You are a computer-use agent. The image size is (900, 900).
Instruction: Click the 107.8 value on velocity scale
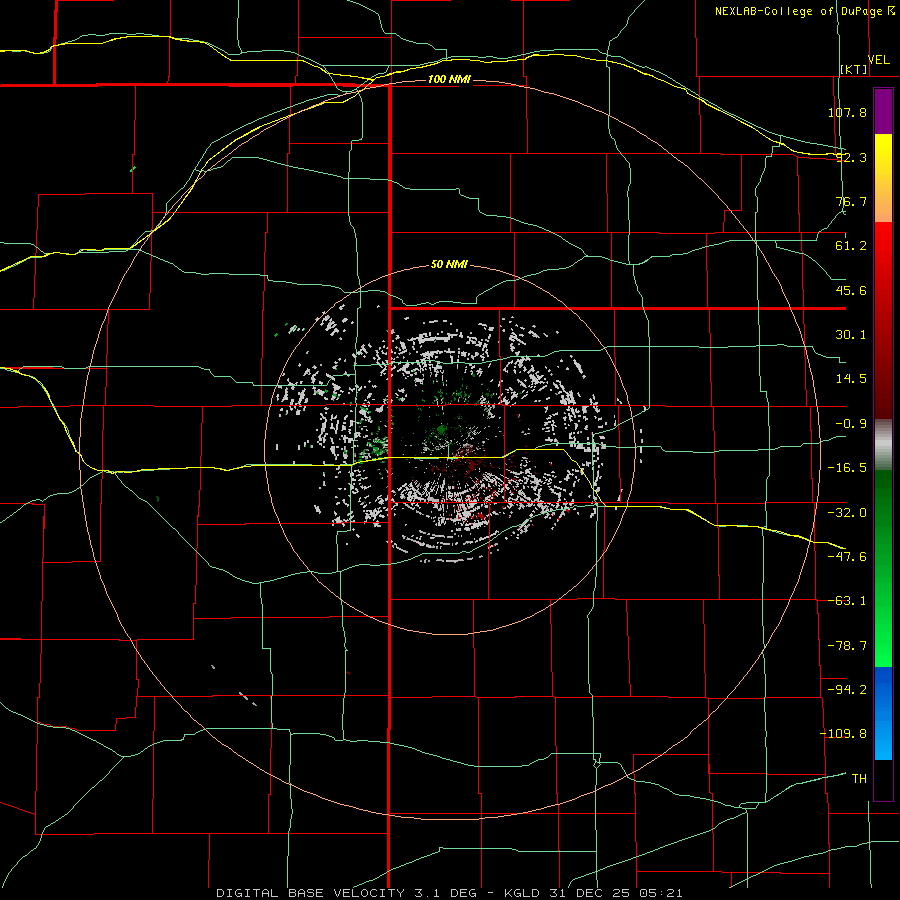(847, 112)
